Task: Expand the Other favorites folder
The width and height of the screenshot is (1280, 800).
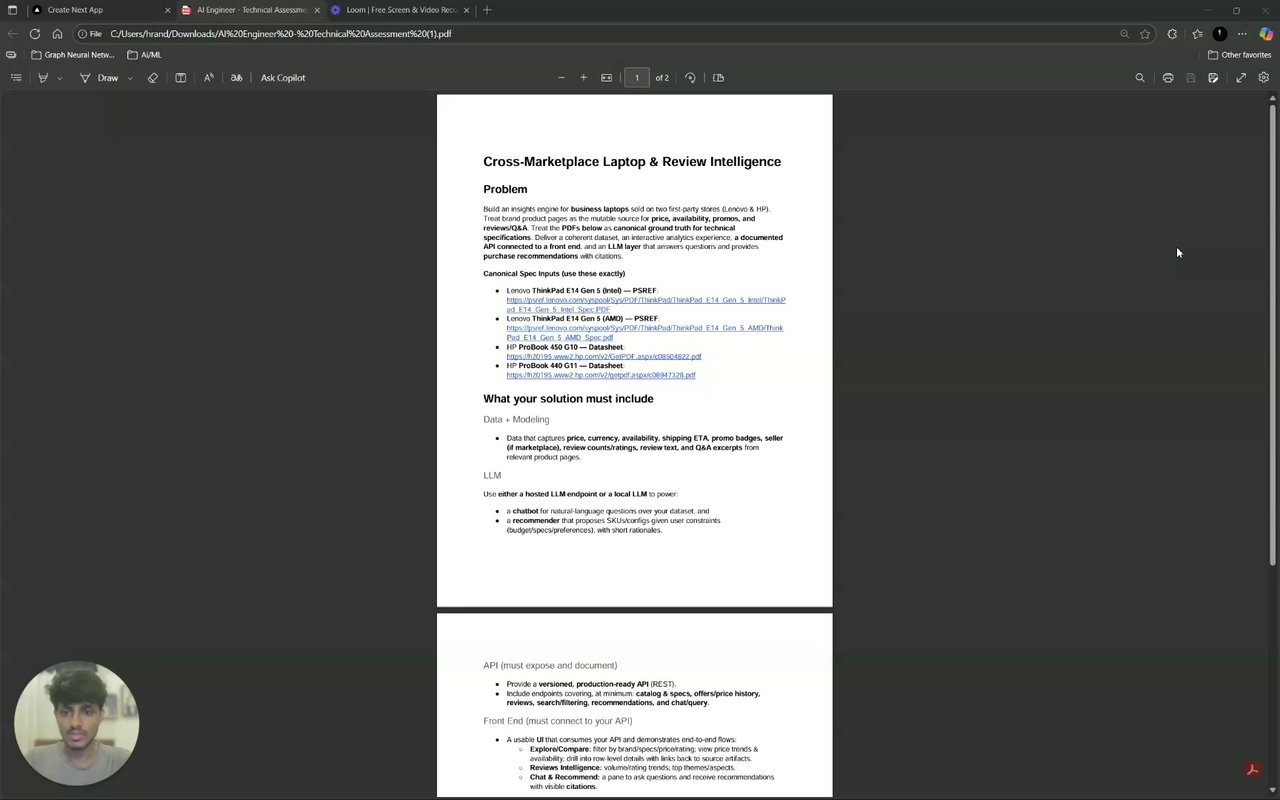Action: pos(1239,55)
